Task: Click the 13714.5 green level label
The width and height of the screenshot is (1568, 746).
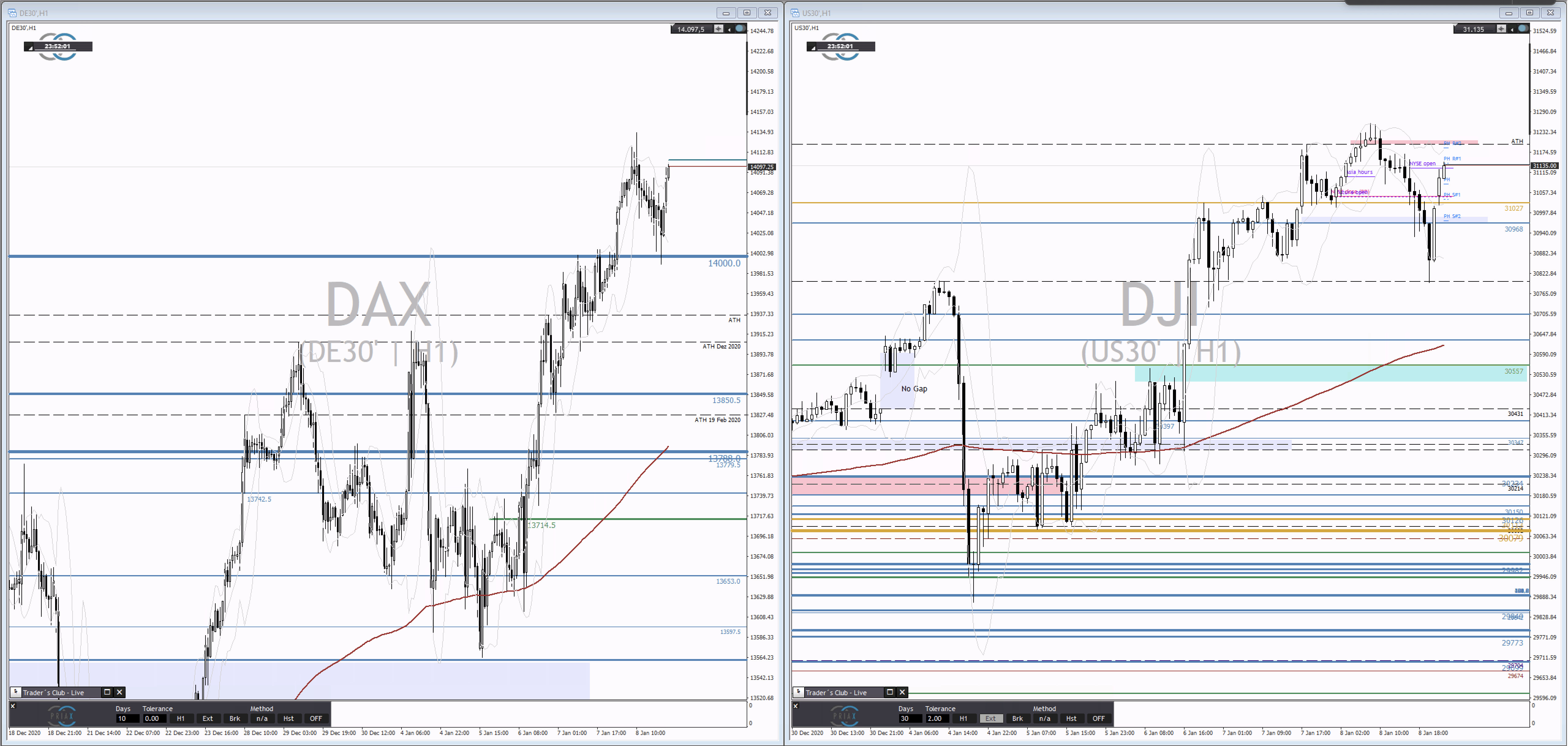Action: pyautogui.click(x=541, y=525)
